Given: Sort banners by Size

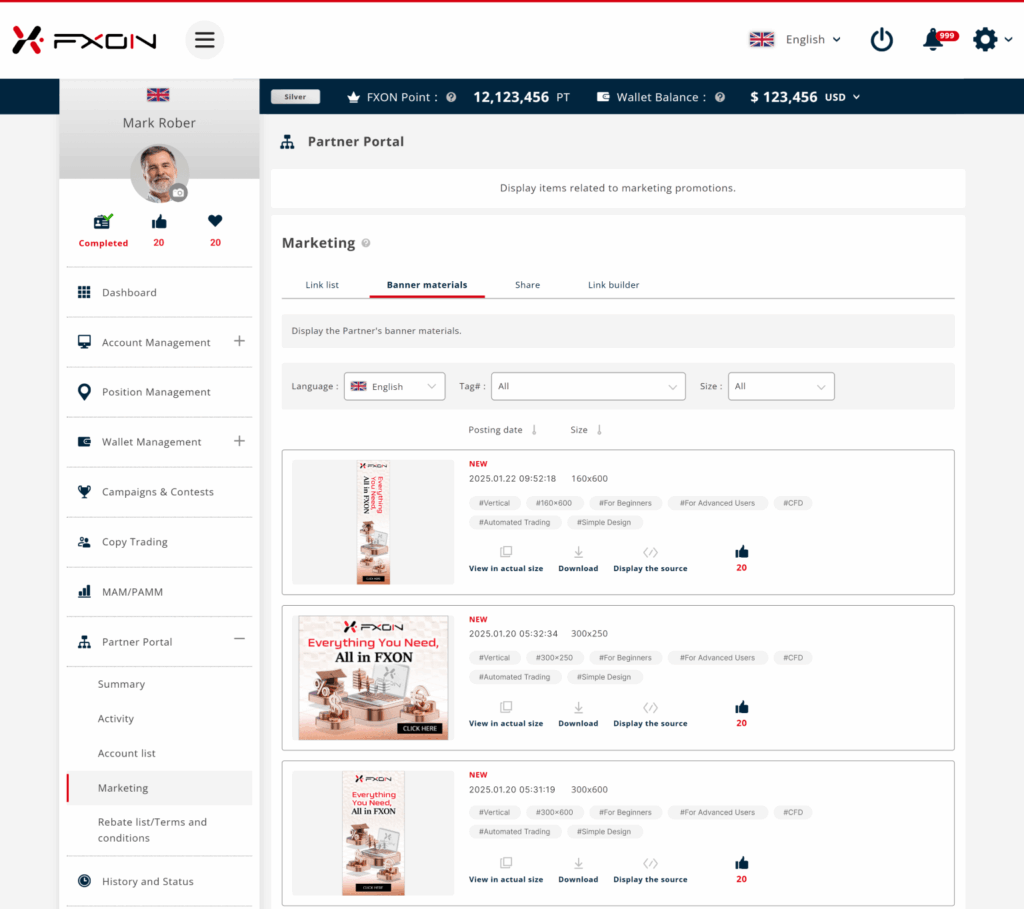Looking at the screenshot, I should [x=586, y=430].
